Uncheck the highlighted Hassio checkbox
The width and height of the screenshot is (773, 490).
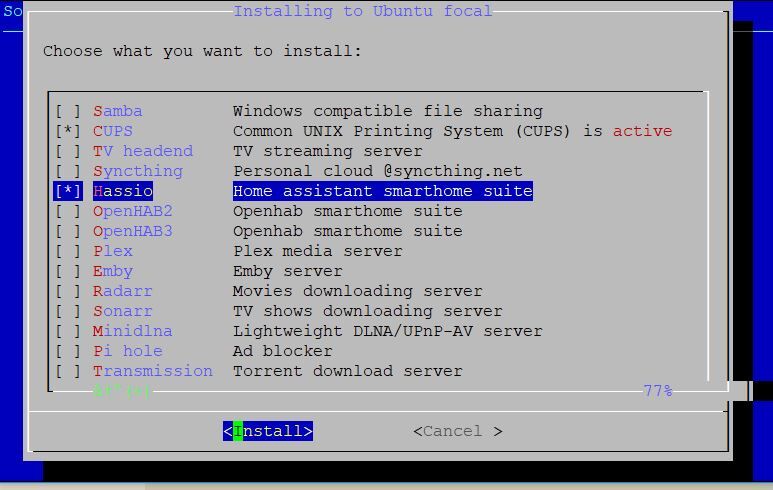(68, 191)
